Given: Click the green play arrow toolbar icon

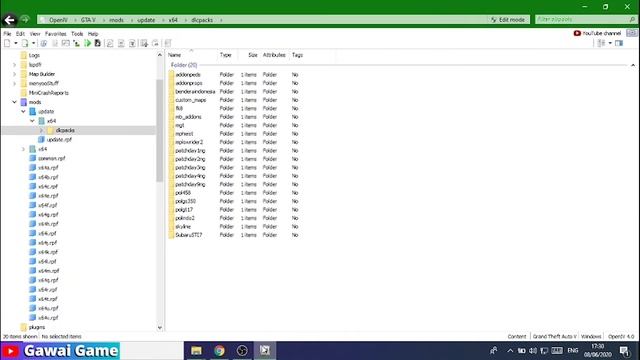Looking at the screenshot, I should tap(87, 43).
